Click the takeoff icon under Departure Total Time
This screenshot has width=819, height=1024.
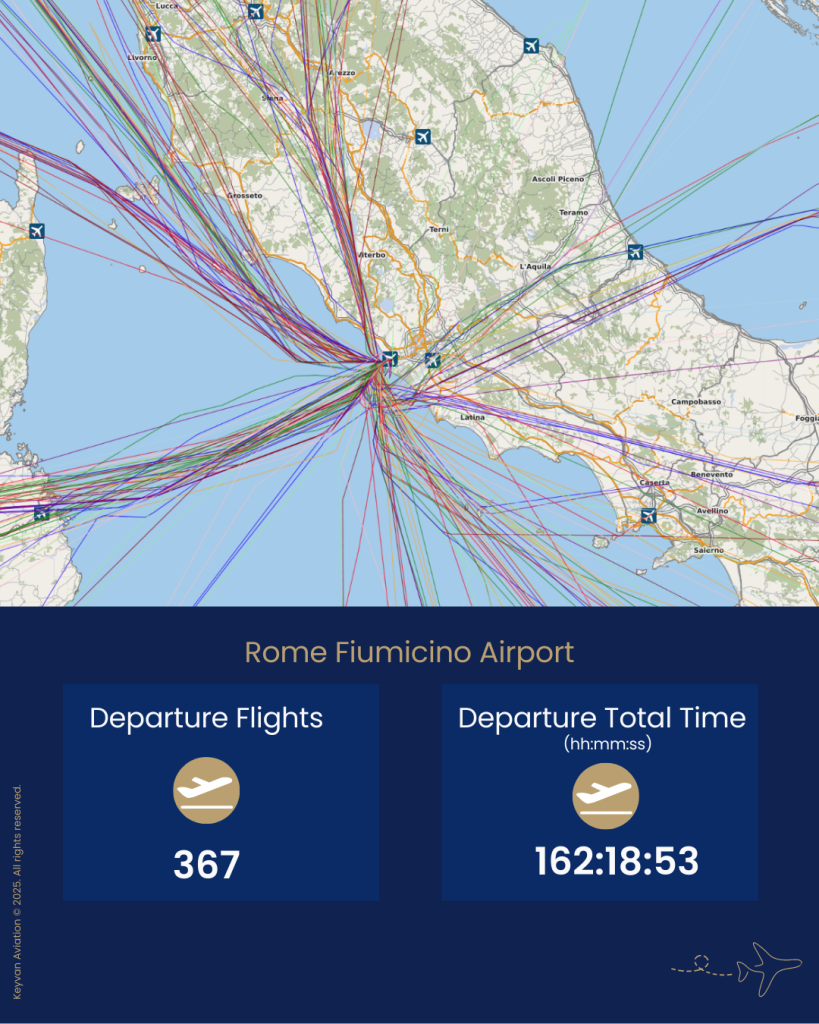(x=605, y=796)
